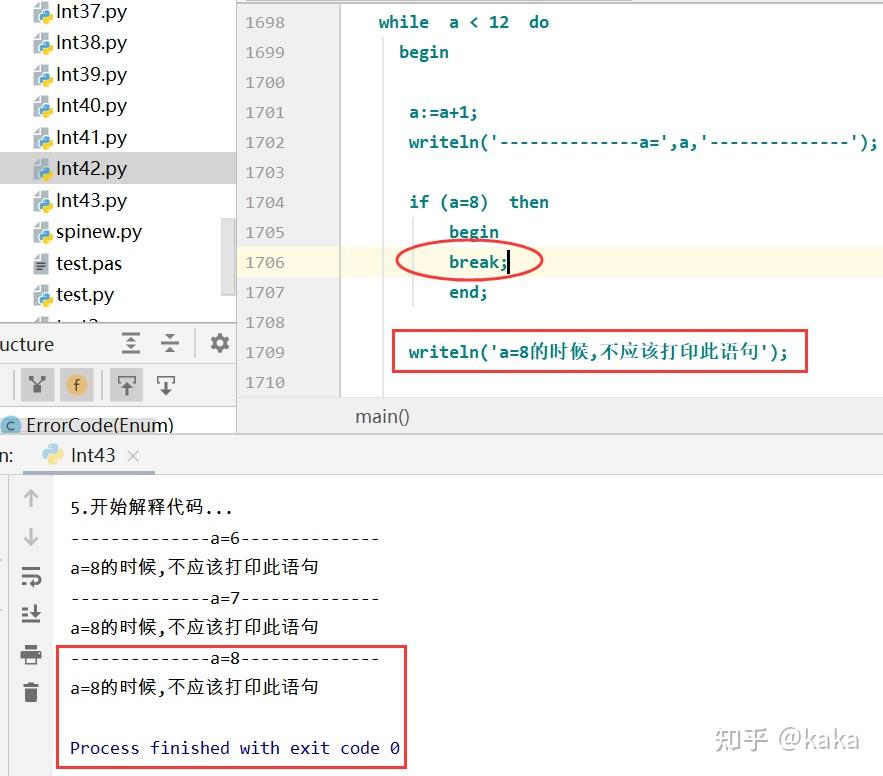883x776 pixels.
Task: Click the main() breadcrumb below editor
Action: point(382,417)
